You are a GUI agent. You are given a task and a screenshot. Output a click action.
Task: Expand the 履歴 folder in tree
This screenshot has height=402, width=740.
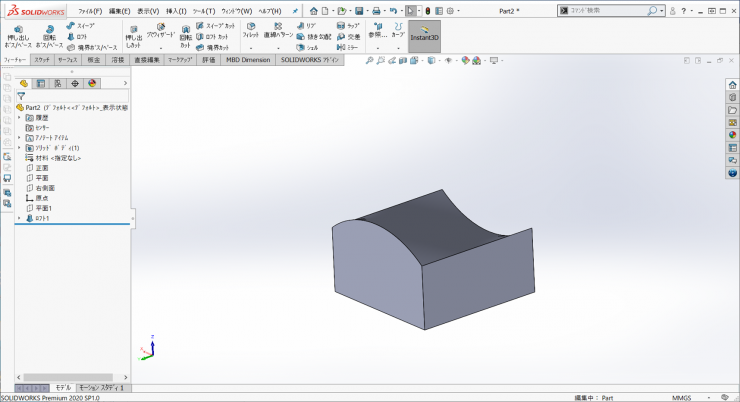pos(19,117)
